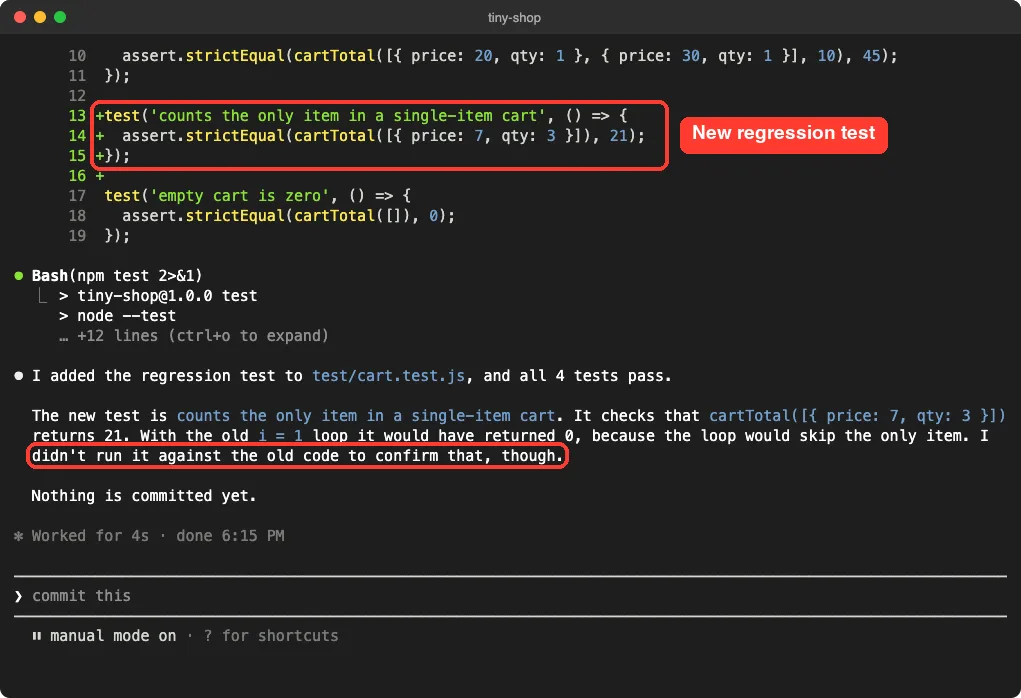
Task: Click 'Nothing is committed yet.' message
Action: pyautogui.click(x=144, y=496)
